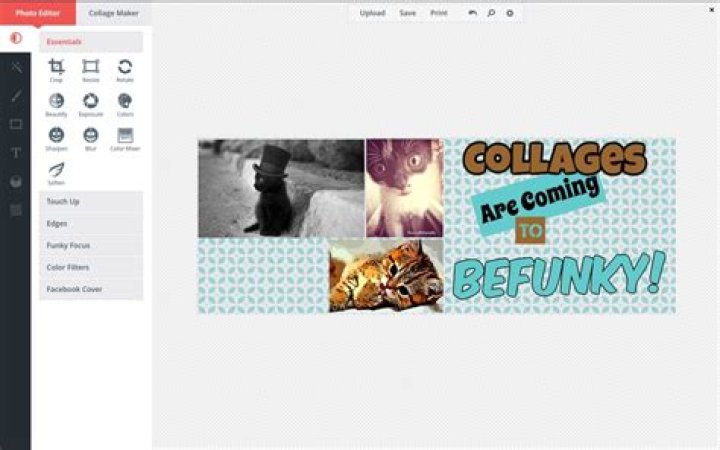Select the orange tabby kitten photo

click(x=386, y=276)
